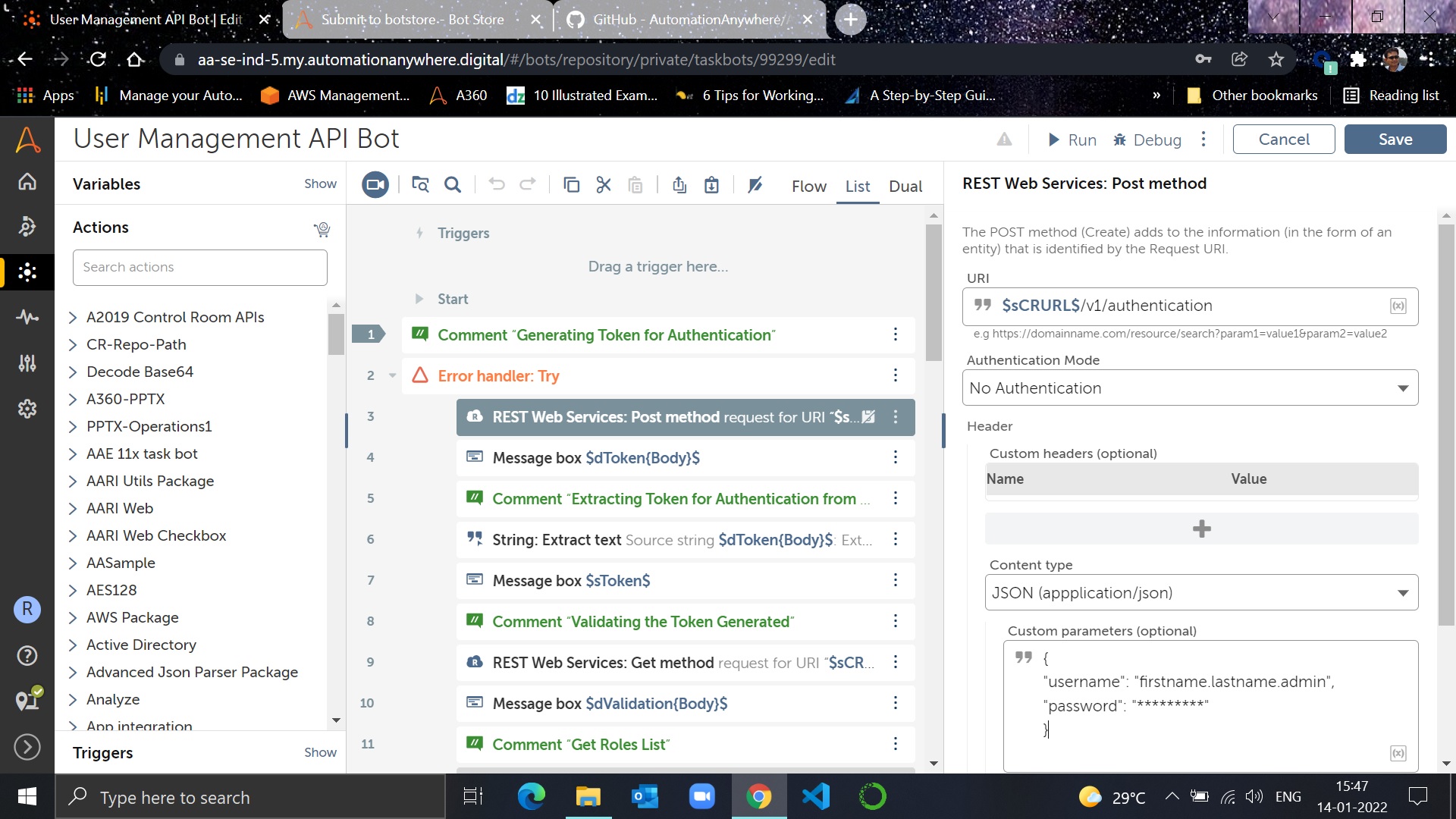Toggle Show for Variables panel

320,184
